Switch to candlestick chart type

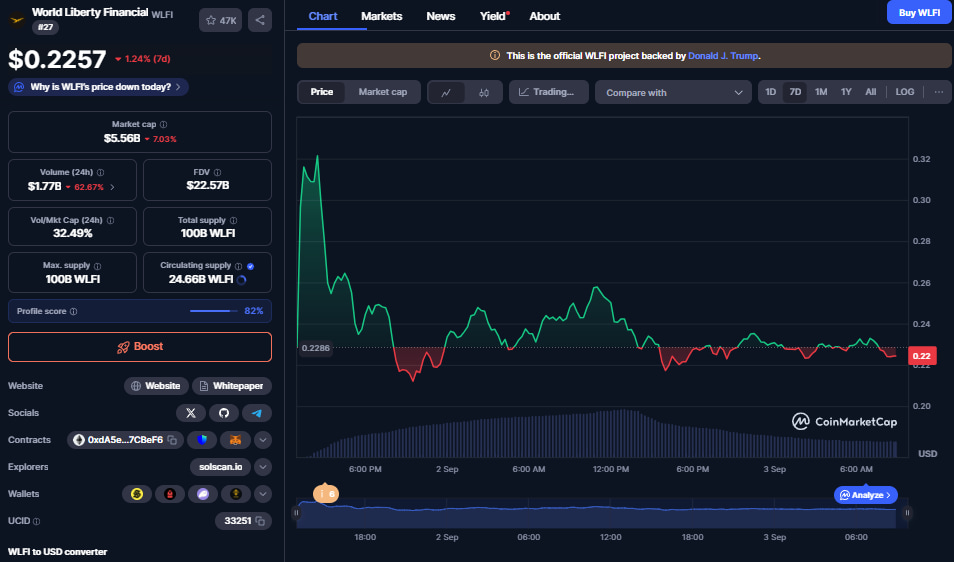coord(484,92)
